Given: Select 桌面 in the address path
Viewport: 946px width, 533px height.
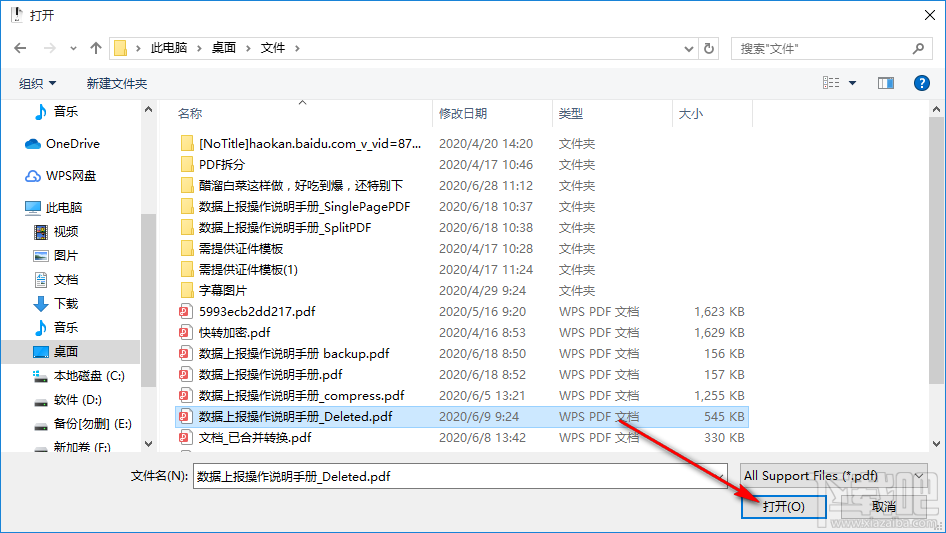Looking at the screenshot, I should [224, 48].
